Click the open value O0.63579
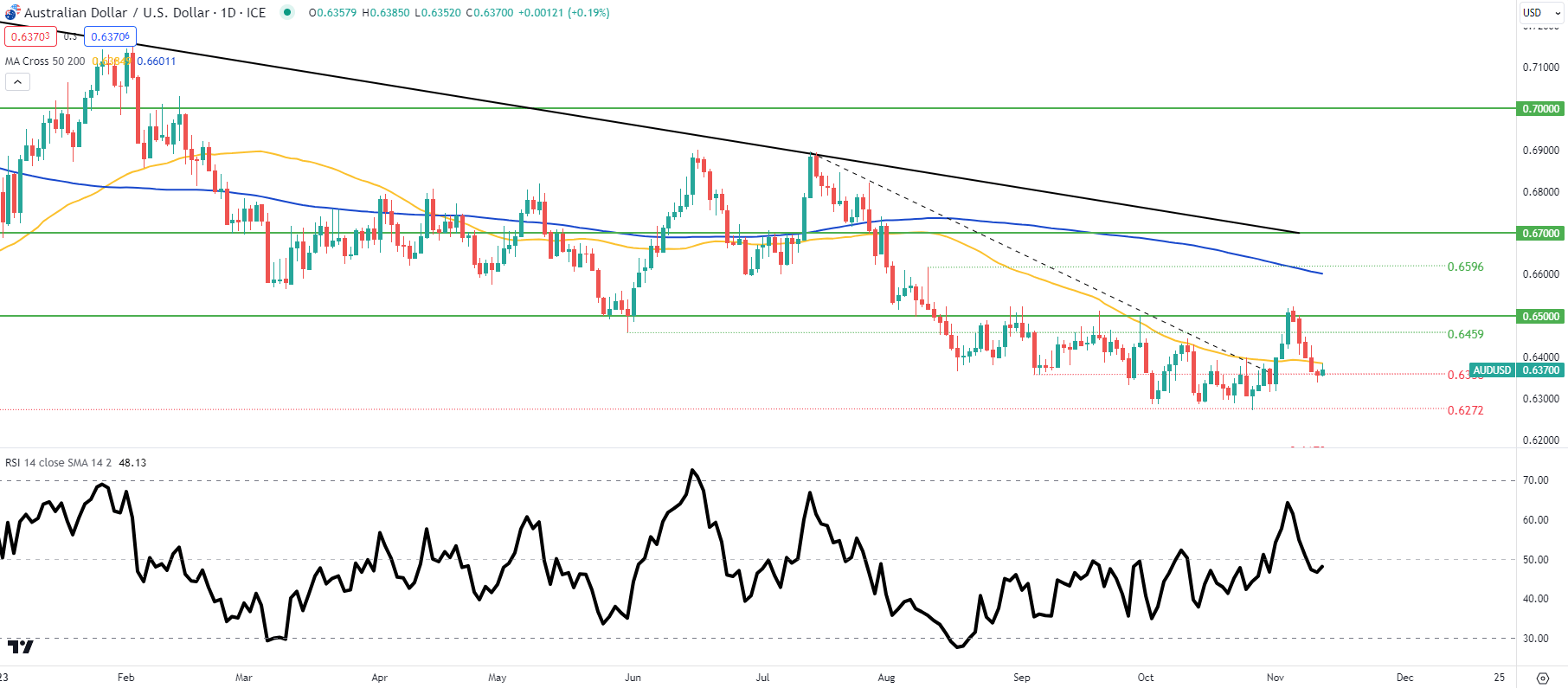 click(332, 13)
